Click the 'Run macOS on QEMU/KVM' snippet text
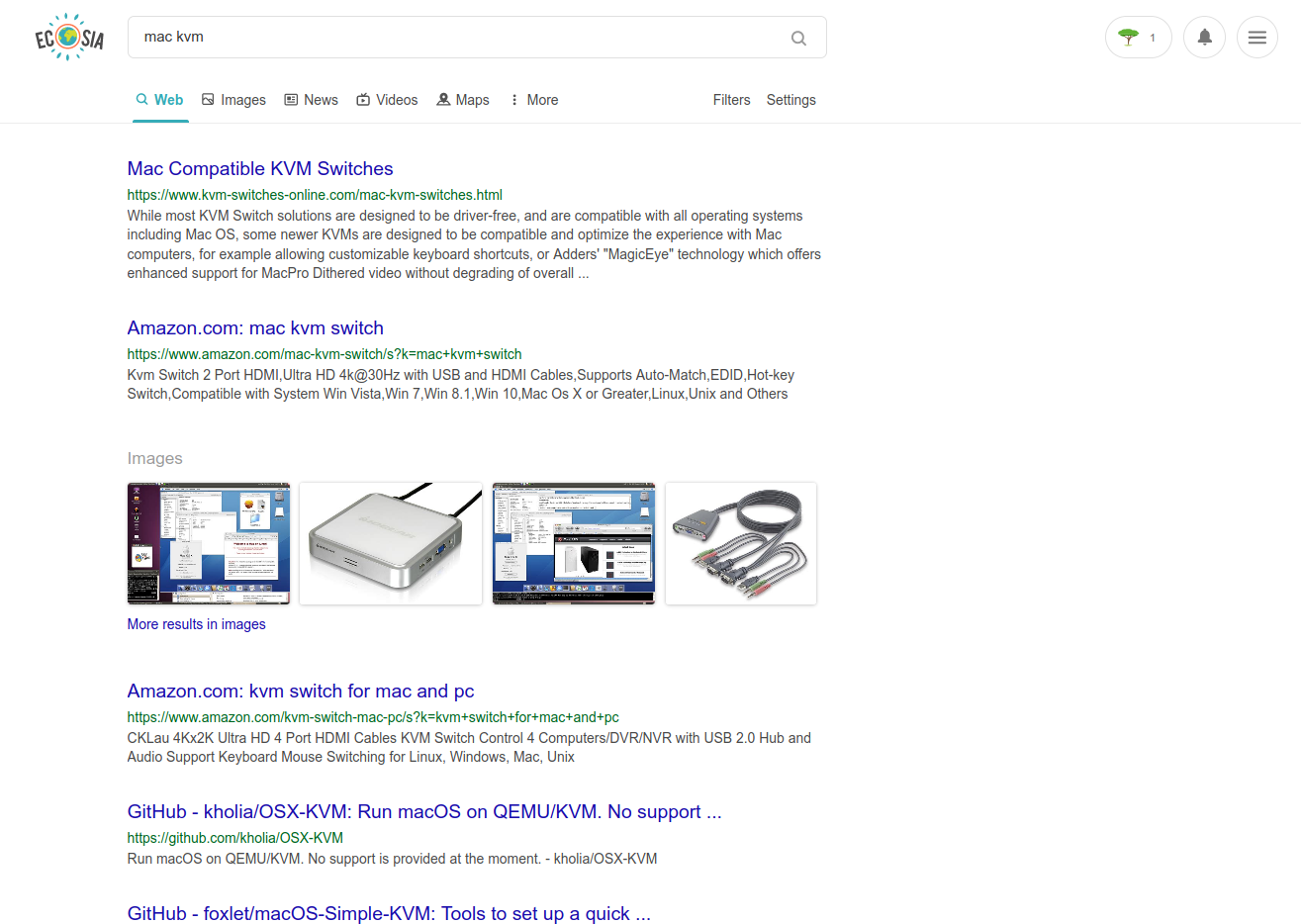The image size is (1301, 924). tap(392, 859)
